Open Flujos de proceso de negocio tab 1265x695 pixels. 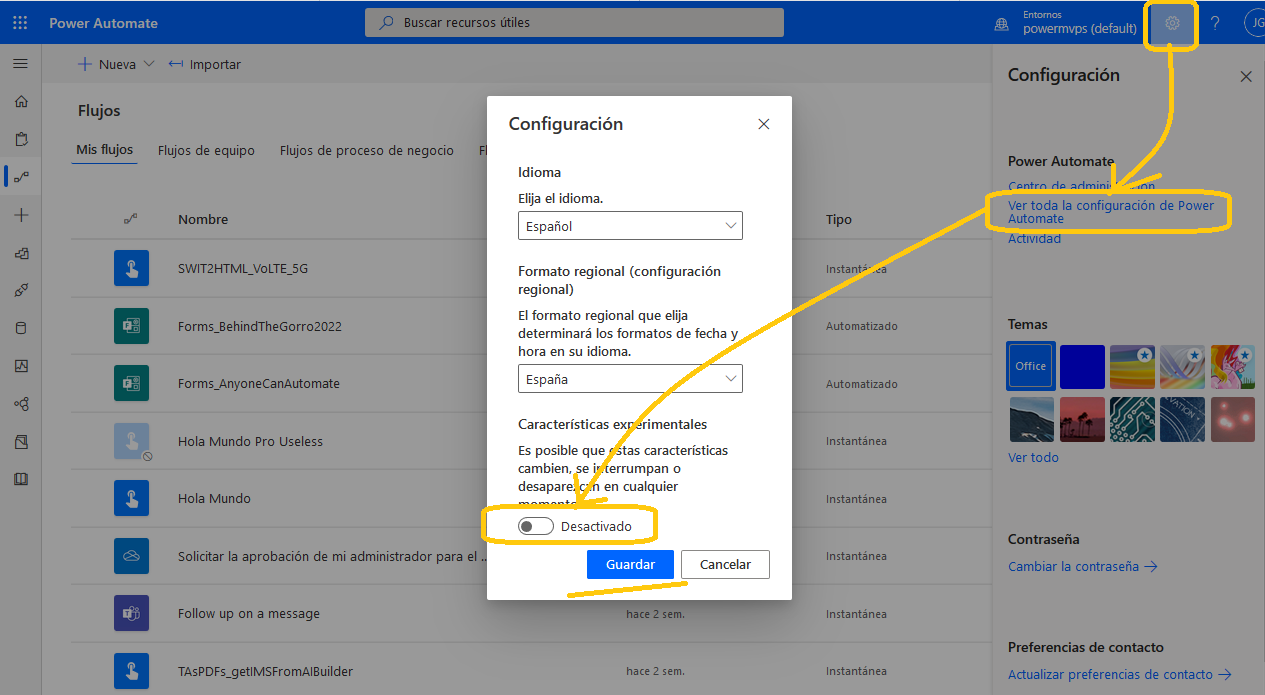pos(367,151)
